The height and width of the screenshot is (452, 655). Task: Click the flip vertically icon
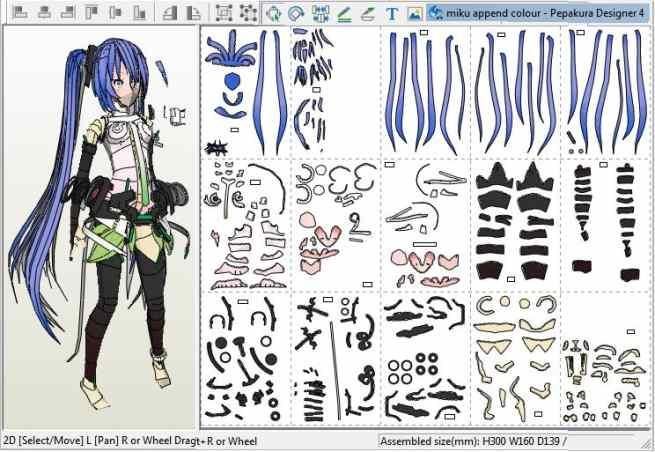tap(193, 13)
